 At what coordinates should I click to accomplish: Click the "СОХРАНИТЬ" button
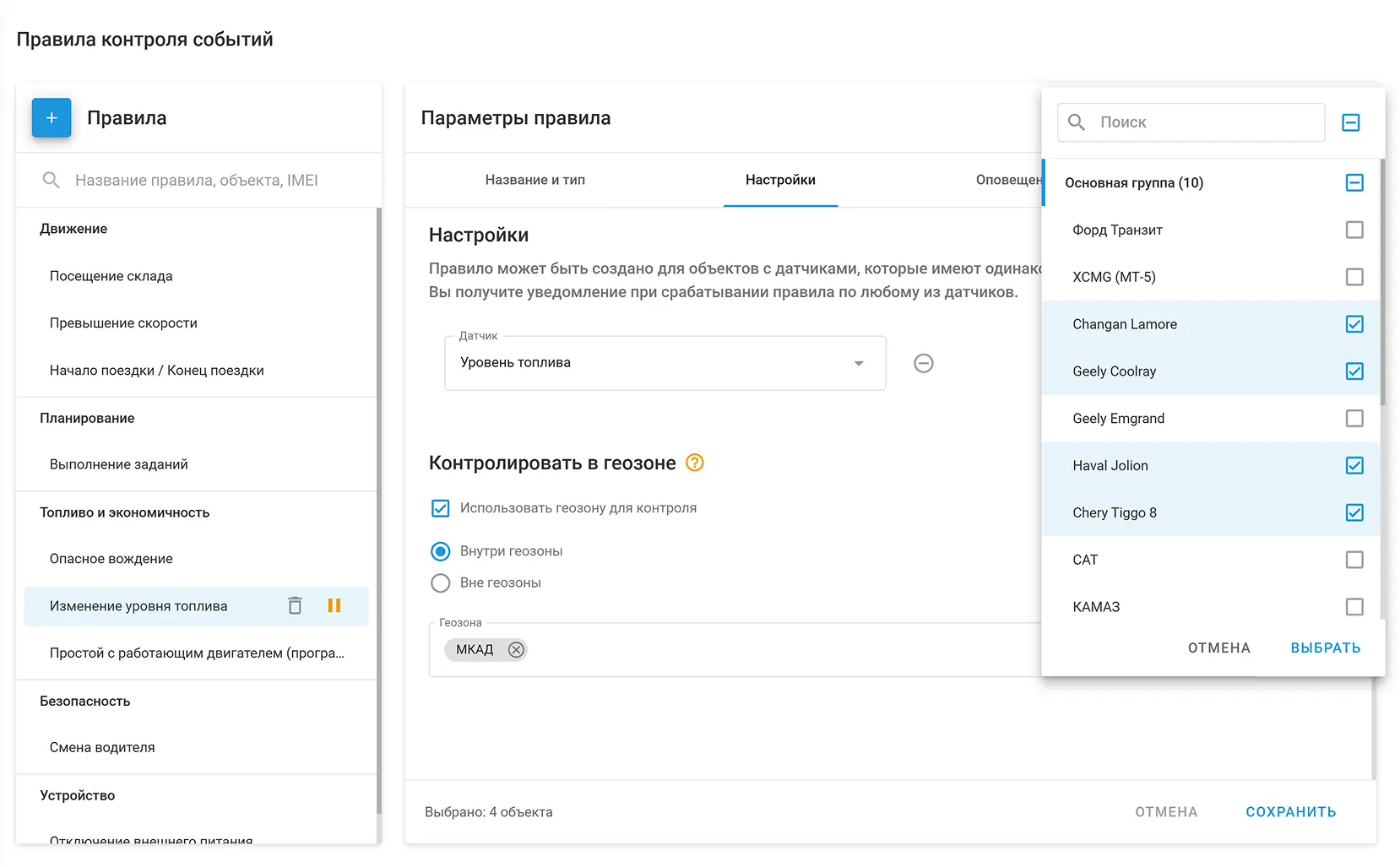coord(1290,811)
